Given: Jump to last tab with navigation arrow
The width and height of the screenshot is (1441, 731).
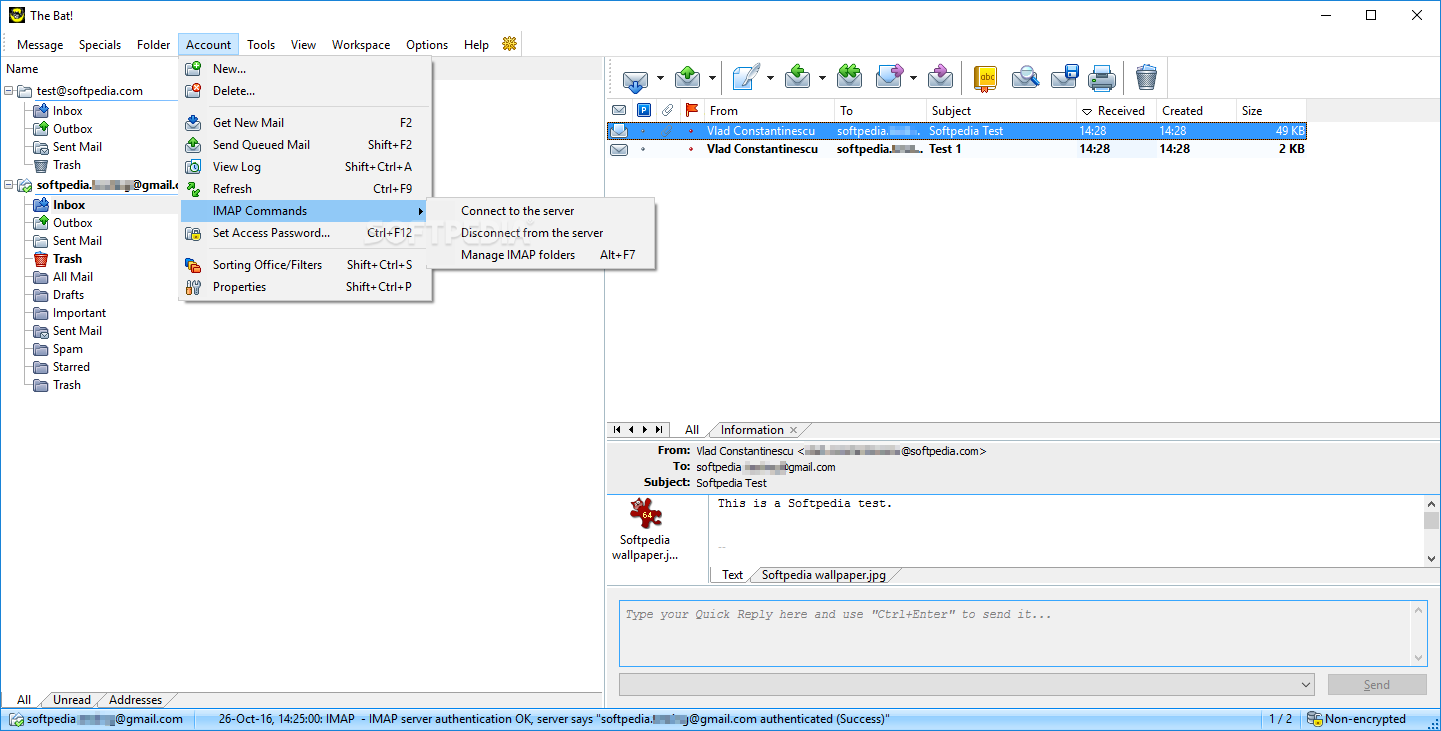Looking at the screenshot, I should point(659,430).
